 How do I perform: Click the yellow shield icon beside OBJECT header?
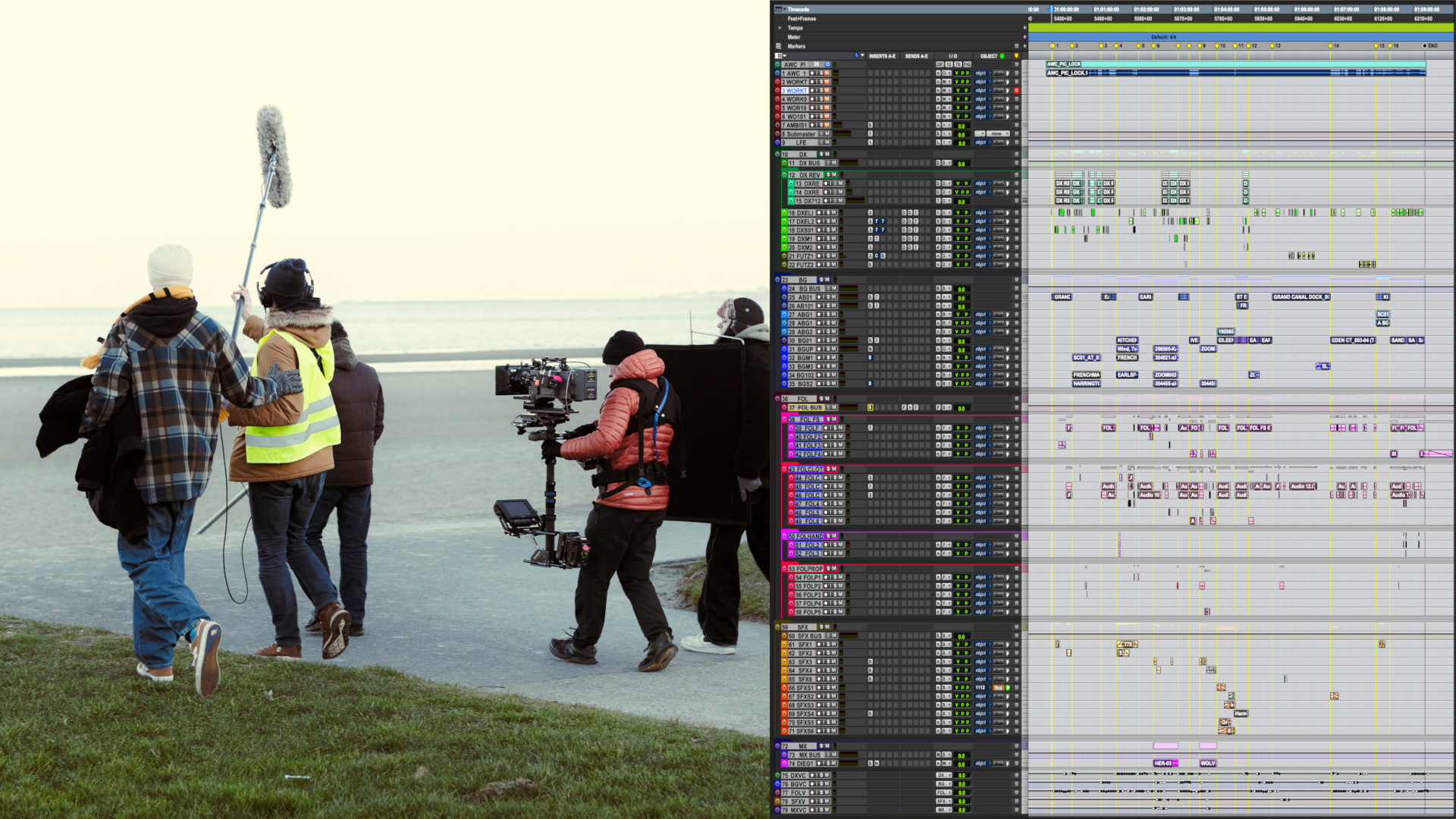[1016, 55]
